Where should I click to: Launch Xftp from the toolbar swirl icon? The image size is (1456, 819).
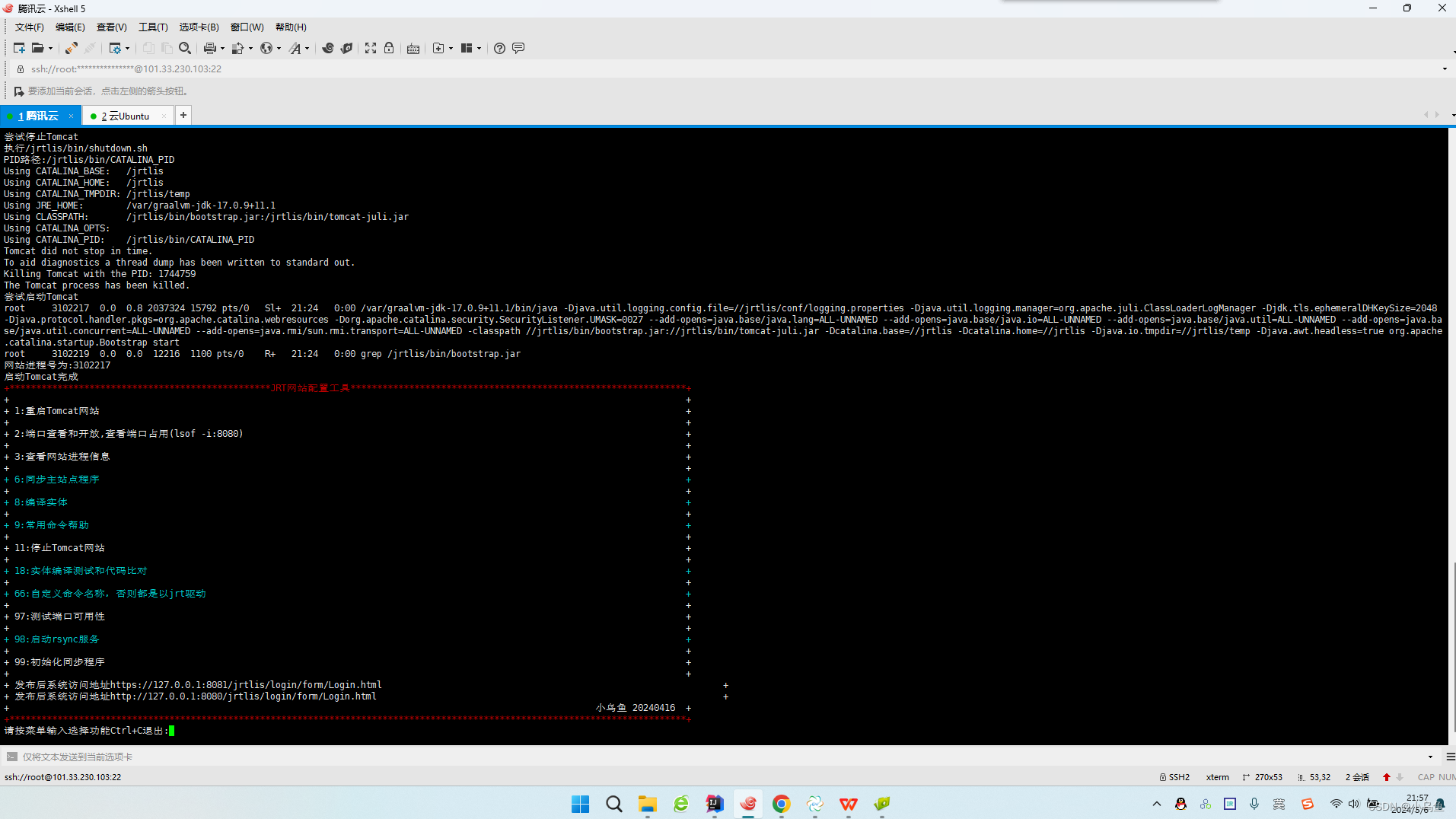tap(328, 48)
